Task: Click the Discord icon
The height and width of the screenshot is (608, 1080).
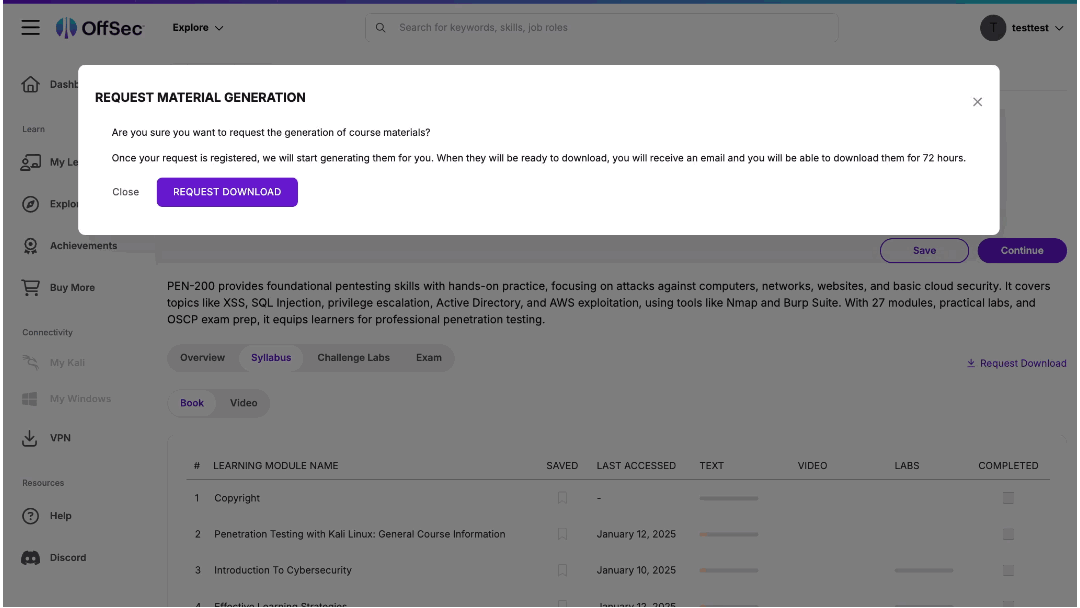Action: (30, 558)
